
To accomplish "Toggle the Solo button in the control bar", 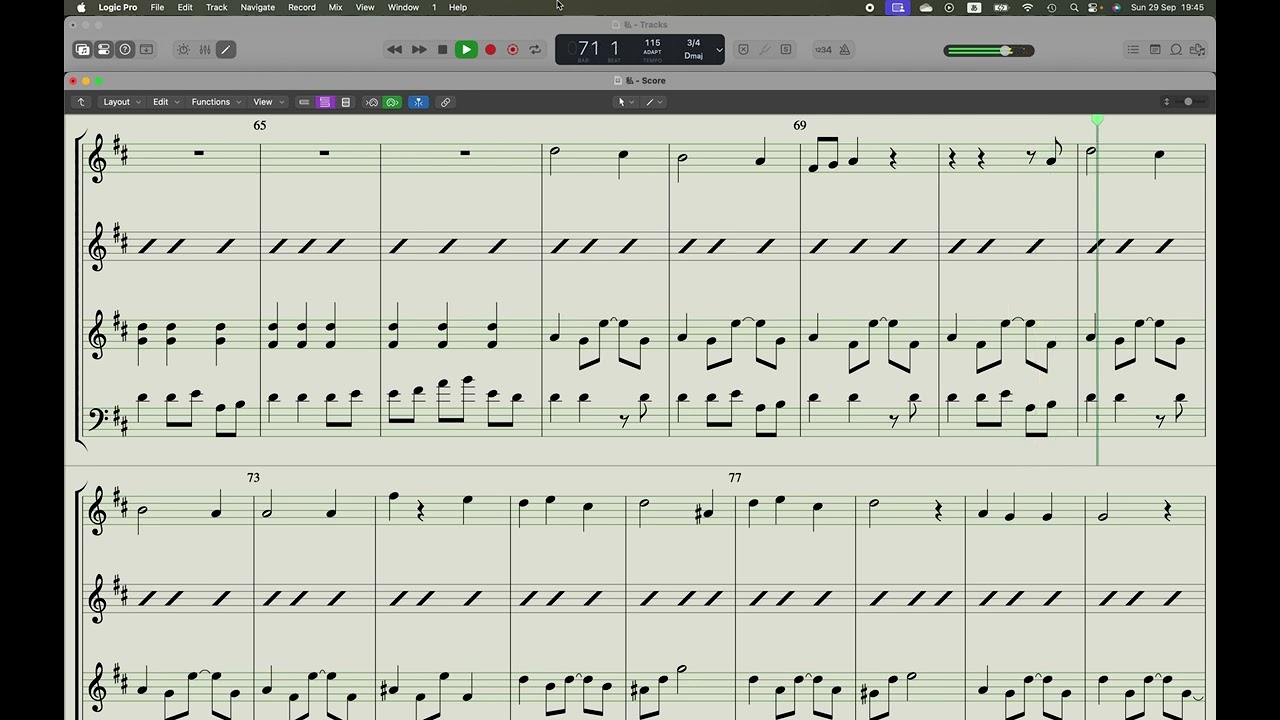I will point(786,50).
